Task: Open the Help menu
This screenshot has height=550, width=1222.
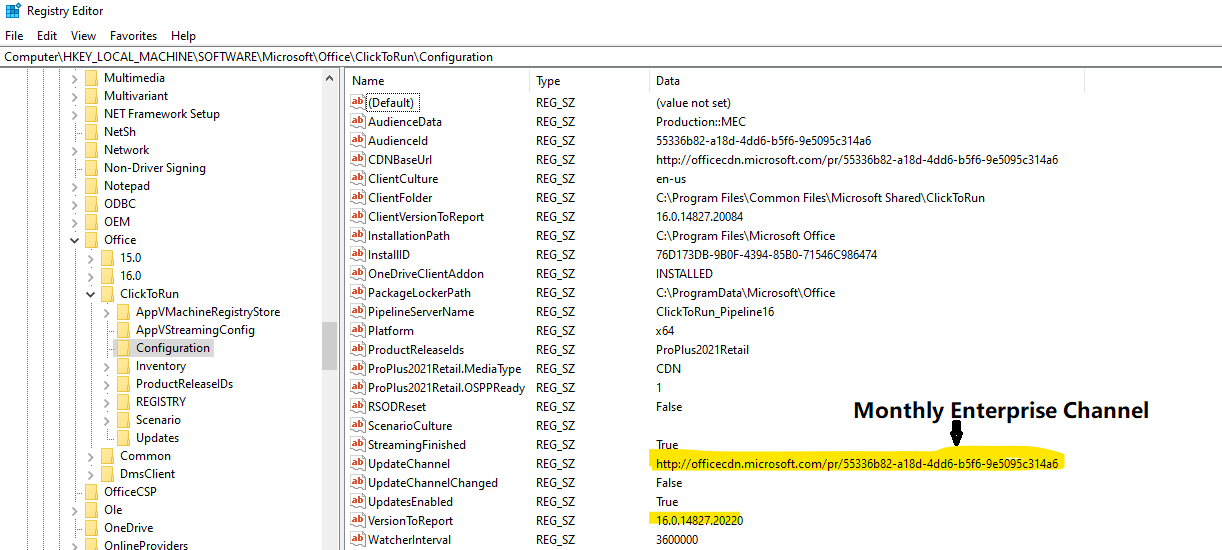Action: [183, 35]
